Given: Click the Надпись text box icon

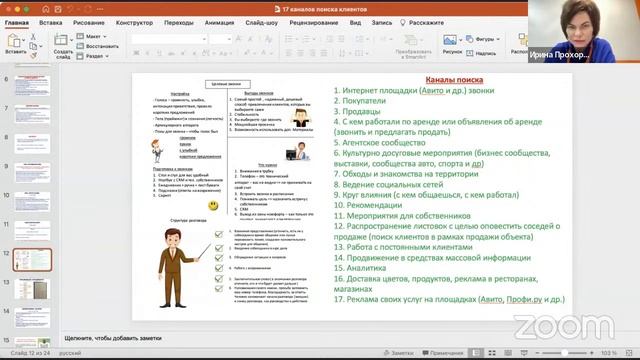Looking at the screenshot, I should pos(470,53).
